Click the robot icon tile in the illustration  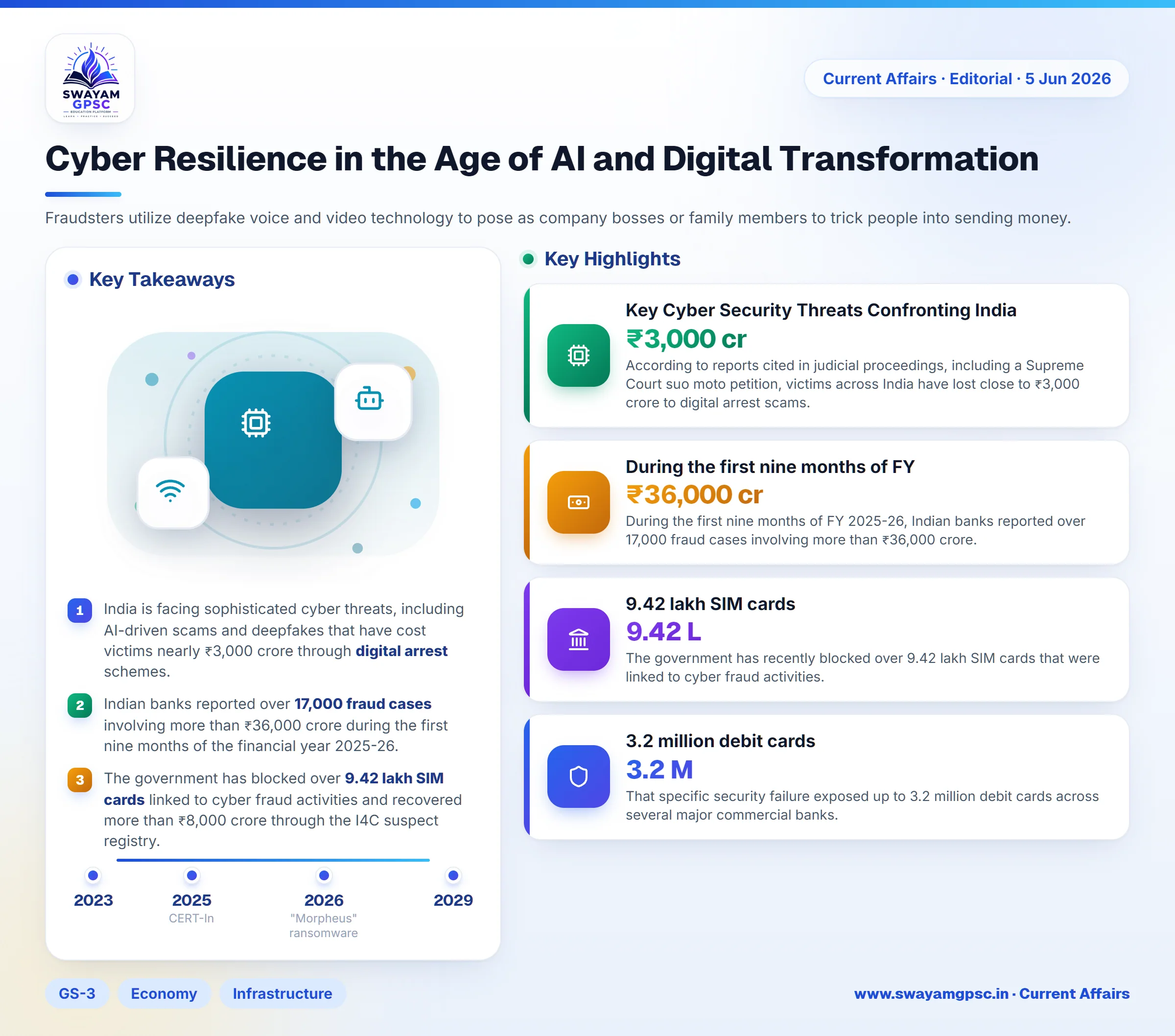coord(373,402)
